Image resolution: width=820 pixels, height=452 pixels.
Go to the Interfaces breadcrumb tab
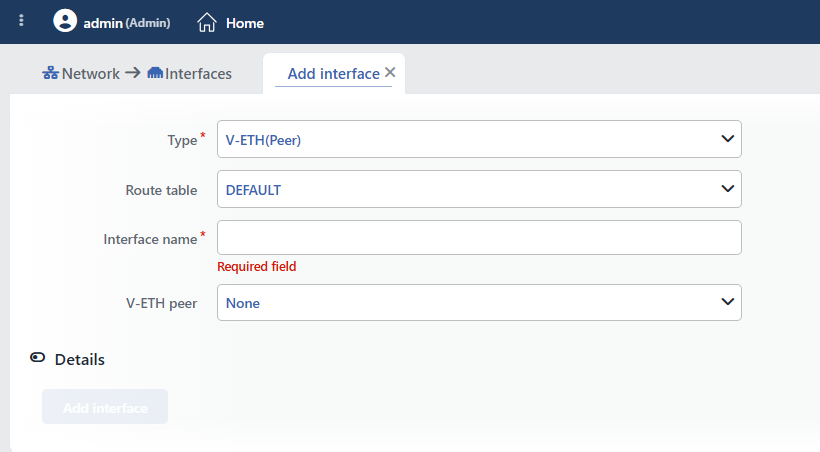pyautogui.click(x=198, y=74)
